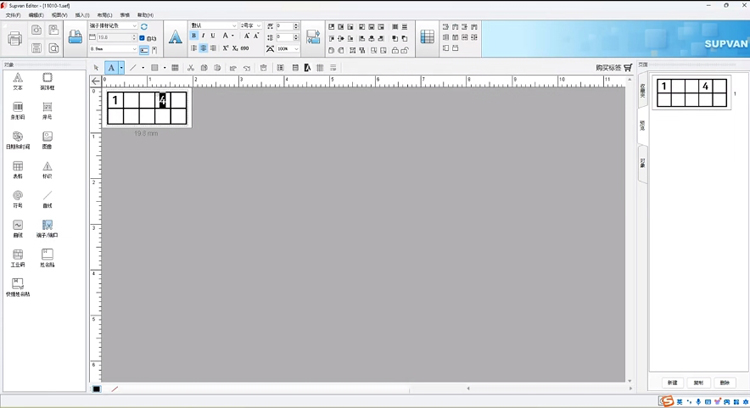Viewport: 750px width, 408px height.
Task: Toggle Italic text formatting
Action: click(203, 36)
